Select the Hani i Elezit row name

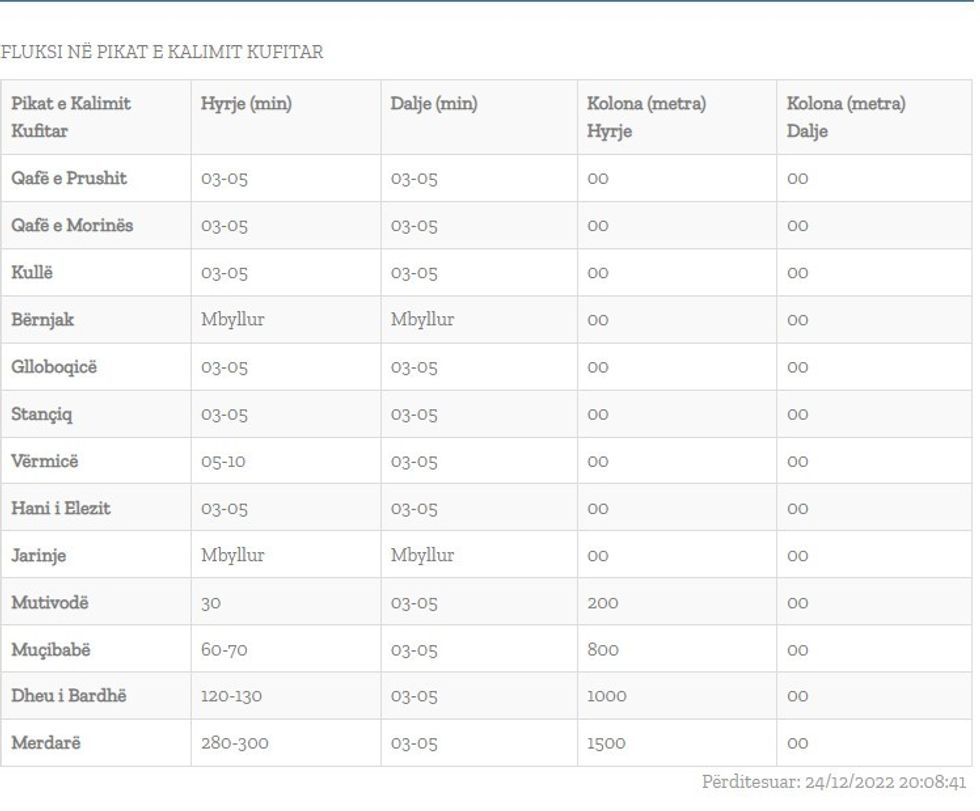point(61,508)
